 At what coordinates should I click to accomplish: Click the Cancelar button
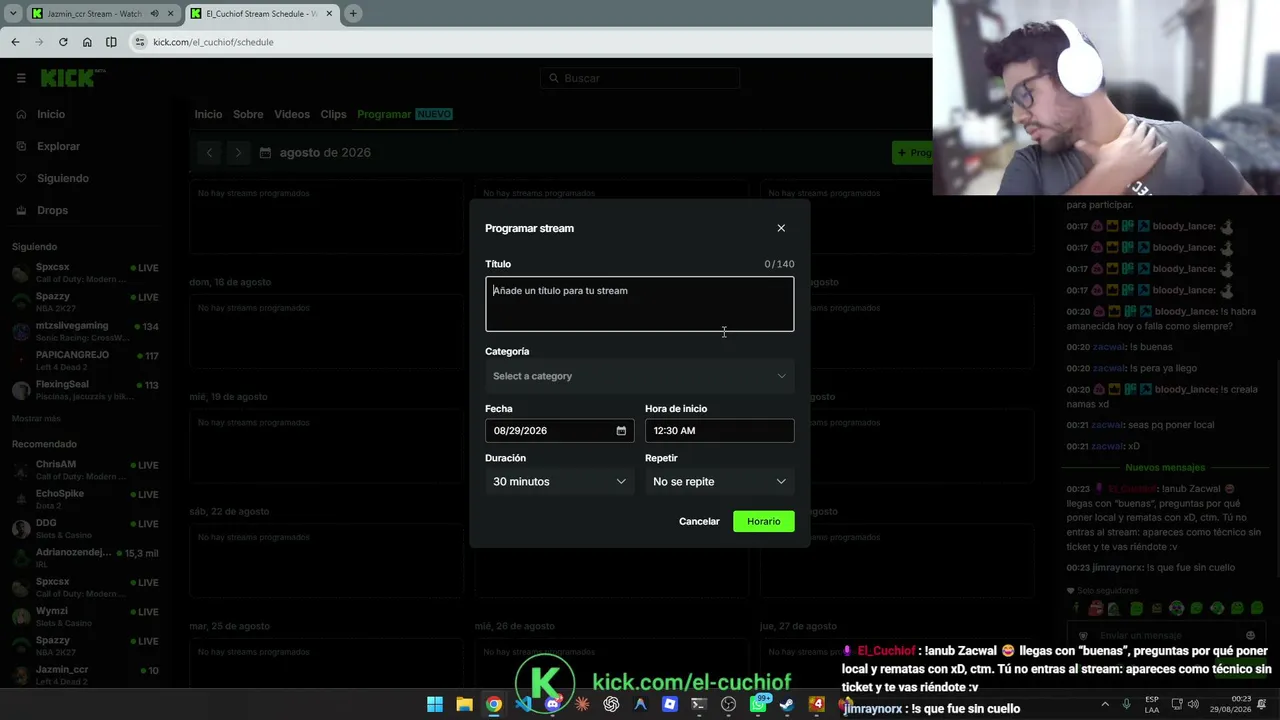pyautogui.click(x=699, y=521)
